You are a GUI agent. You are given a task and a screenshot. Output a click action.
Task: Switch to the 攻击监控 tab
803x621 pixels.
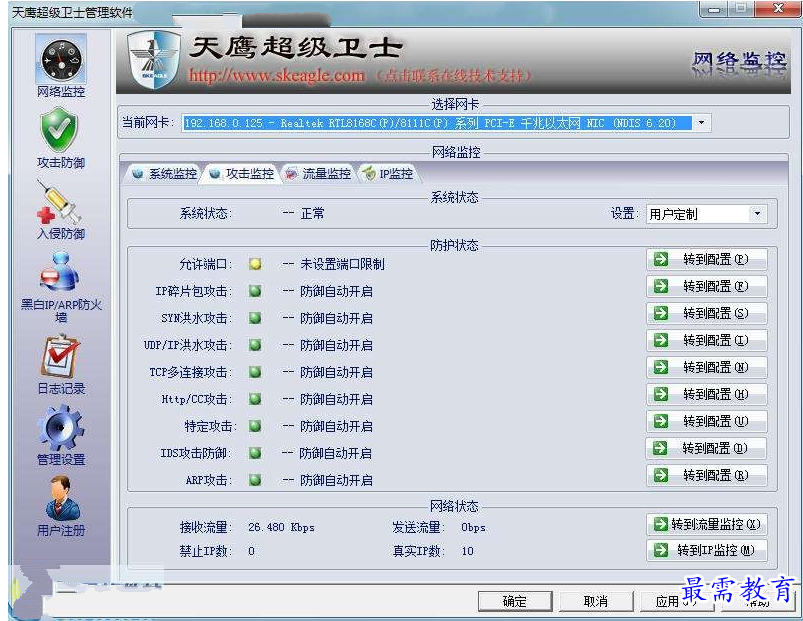(242, 174)
